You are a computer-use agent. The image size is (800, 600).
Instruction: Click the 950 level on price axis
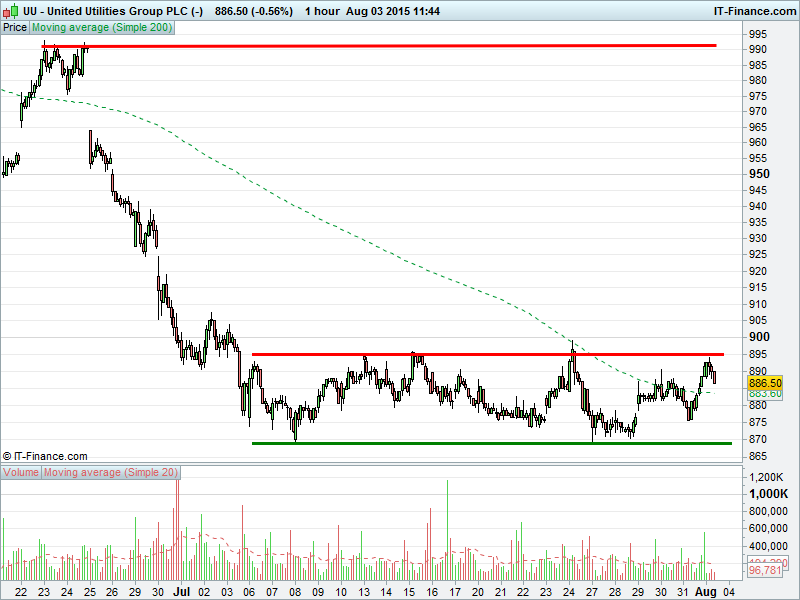click(x=762, y=173)
